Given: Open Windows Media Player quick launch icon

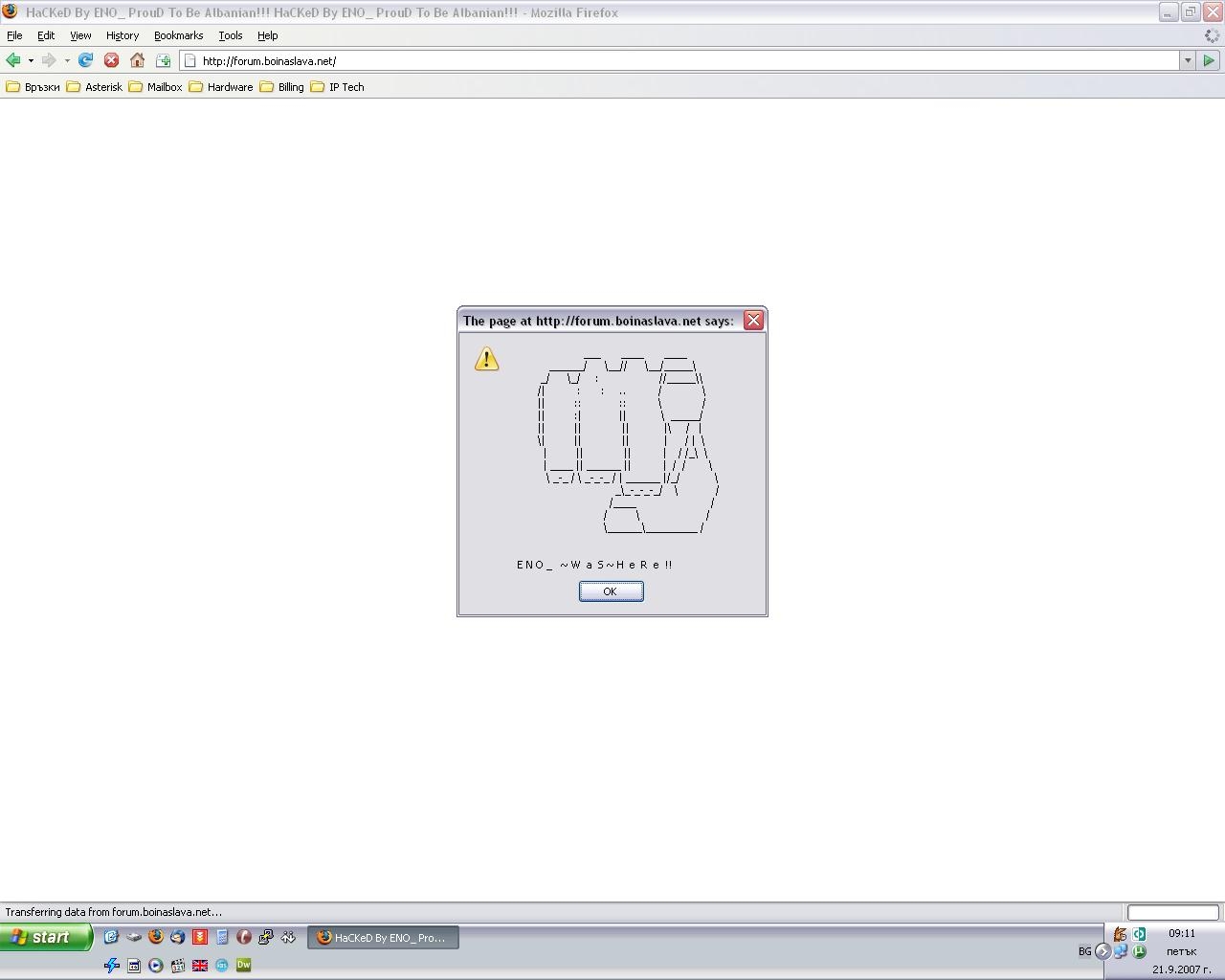Looking at the screenshot, I should pyautogui.click(x=155, y=965).
